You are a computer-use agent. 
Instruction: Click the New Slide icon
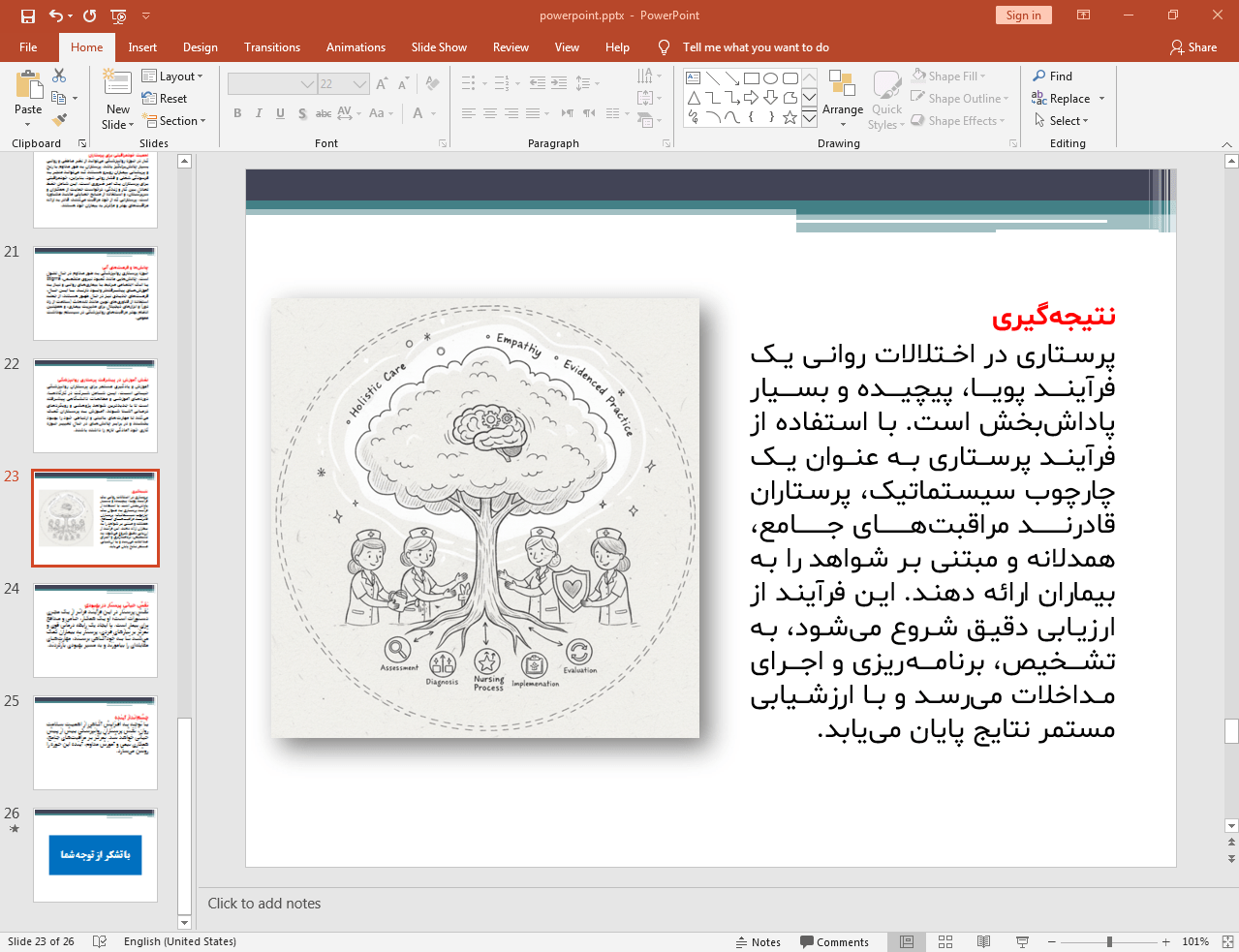117,83
